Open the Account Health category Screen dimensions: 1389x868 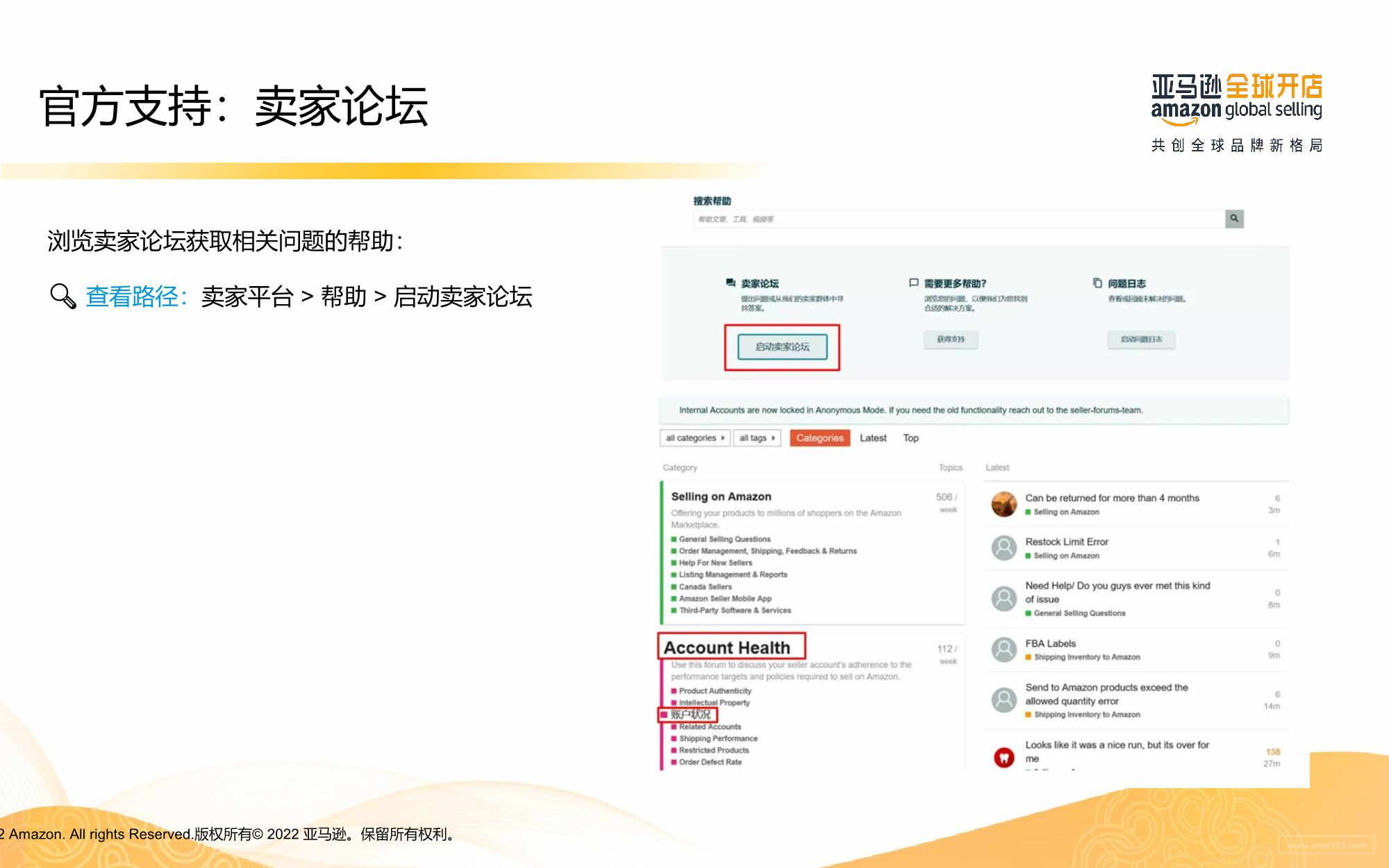click(726, 647)
